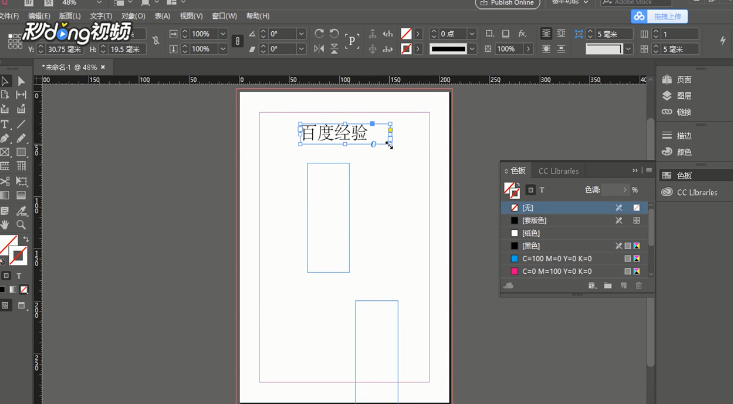Screen dimensions: 733x404
Task: Select the C=0 M=100 Y=0 K=0 swatch
Action: pyautogui.click(x=575, y=271)
